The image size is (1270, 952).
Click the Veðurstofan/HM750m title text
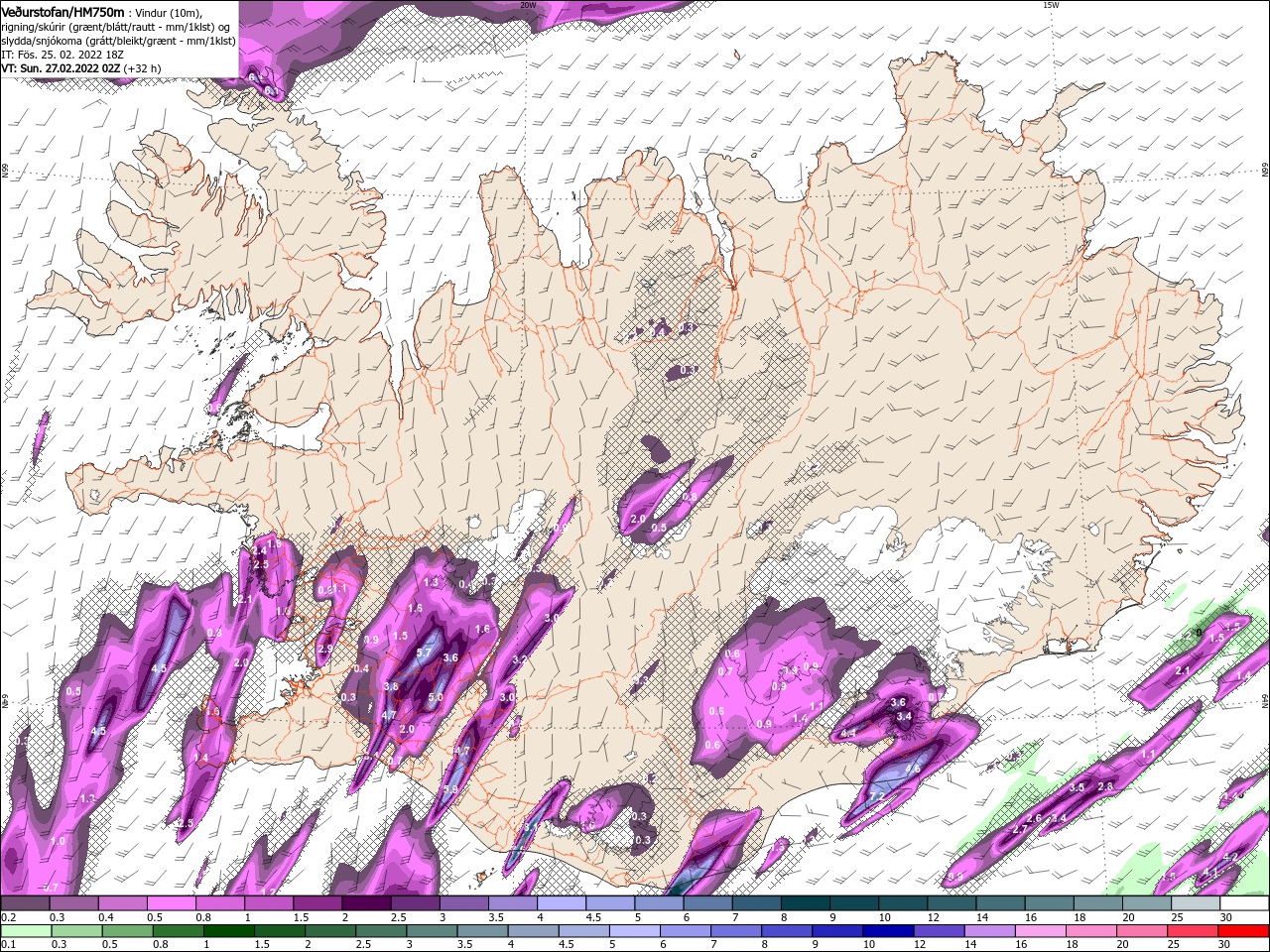coord(63,11)
